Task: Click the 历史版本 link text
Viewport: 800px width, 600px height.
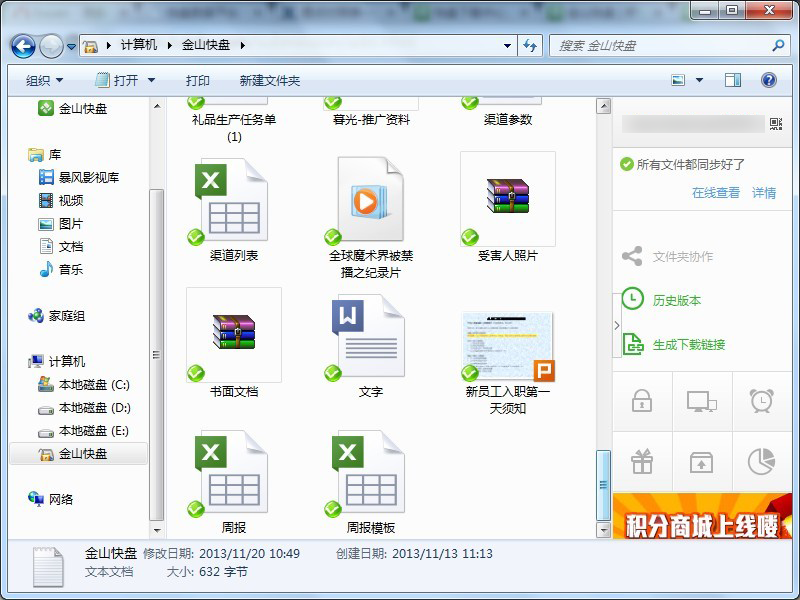Action: [x=677, y=301]
